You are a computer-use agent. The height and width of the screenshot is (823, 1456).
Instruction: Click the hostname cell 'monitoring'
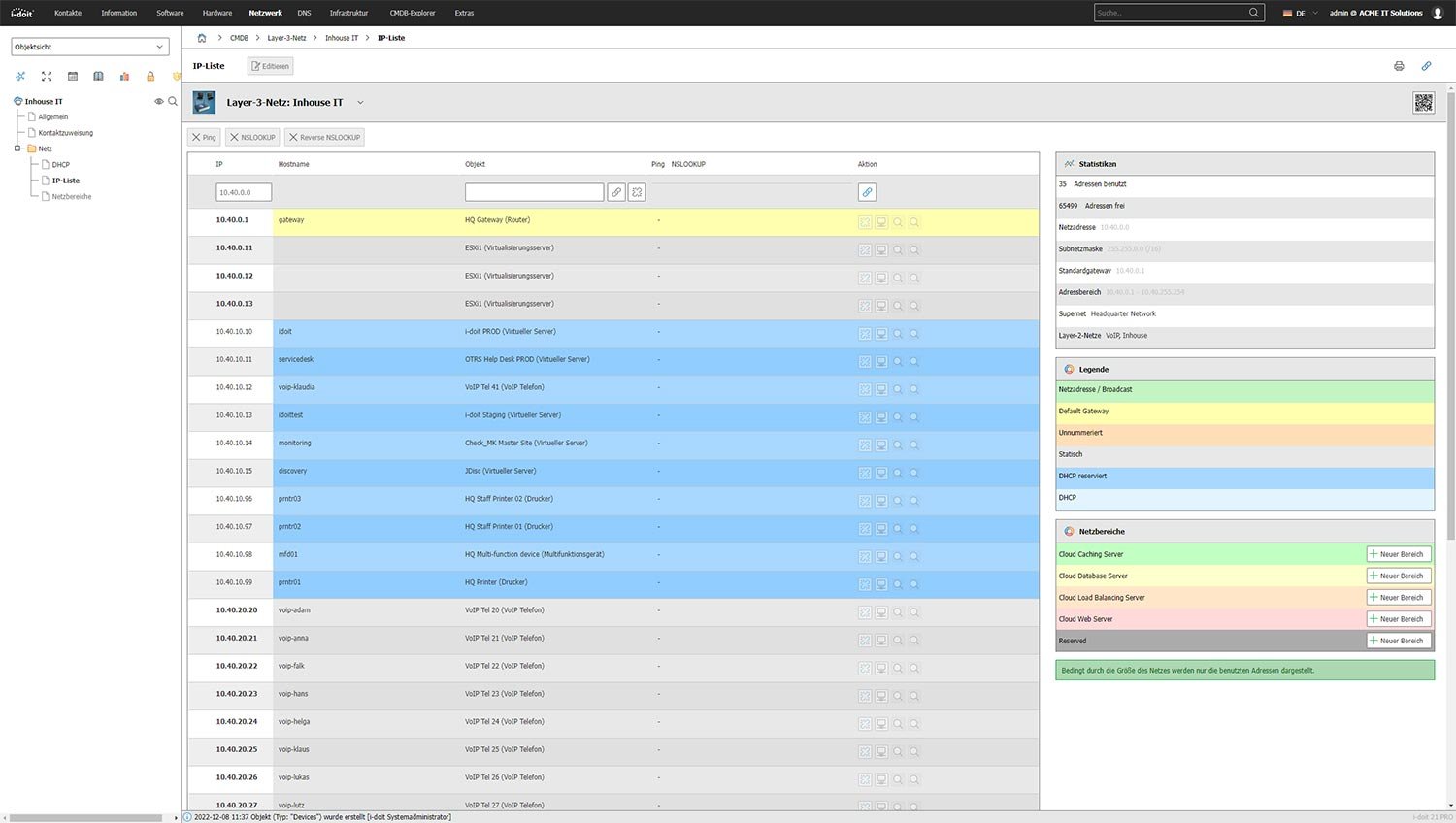(x=295, y=444)
